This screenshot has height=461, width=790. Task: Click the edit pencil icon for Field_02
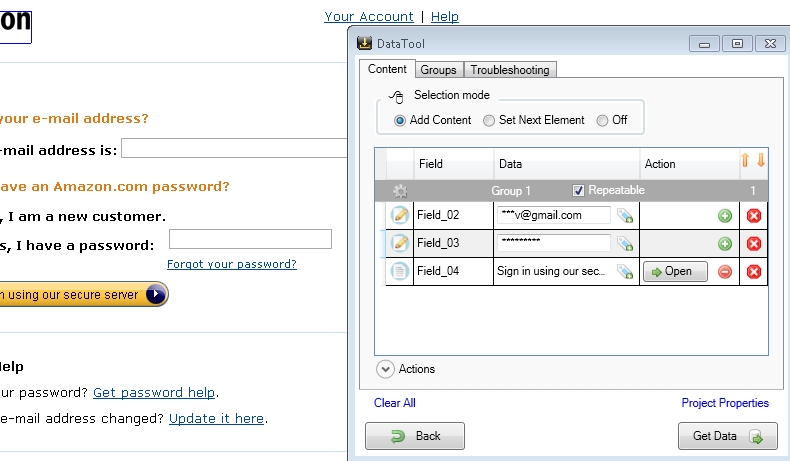[400, 215]
